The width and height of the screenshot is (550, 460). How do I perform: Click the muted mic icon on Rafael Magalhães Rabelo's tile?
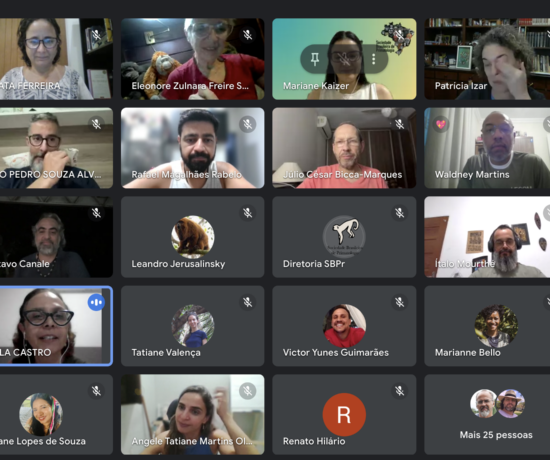248,124
